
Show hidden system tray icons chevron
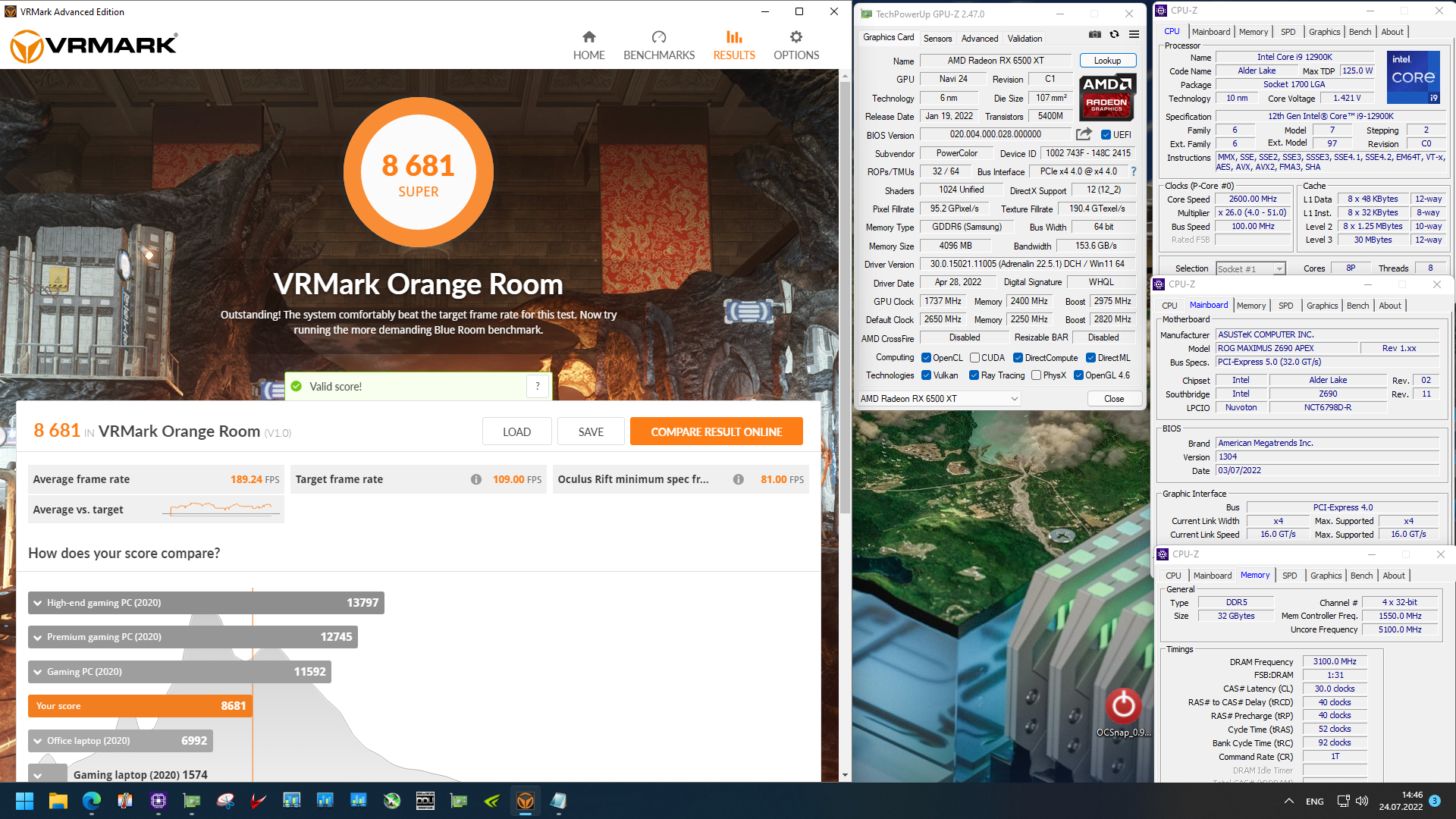pyautogui.click(x=1288, y=801)
